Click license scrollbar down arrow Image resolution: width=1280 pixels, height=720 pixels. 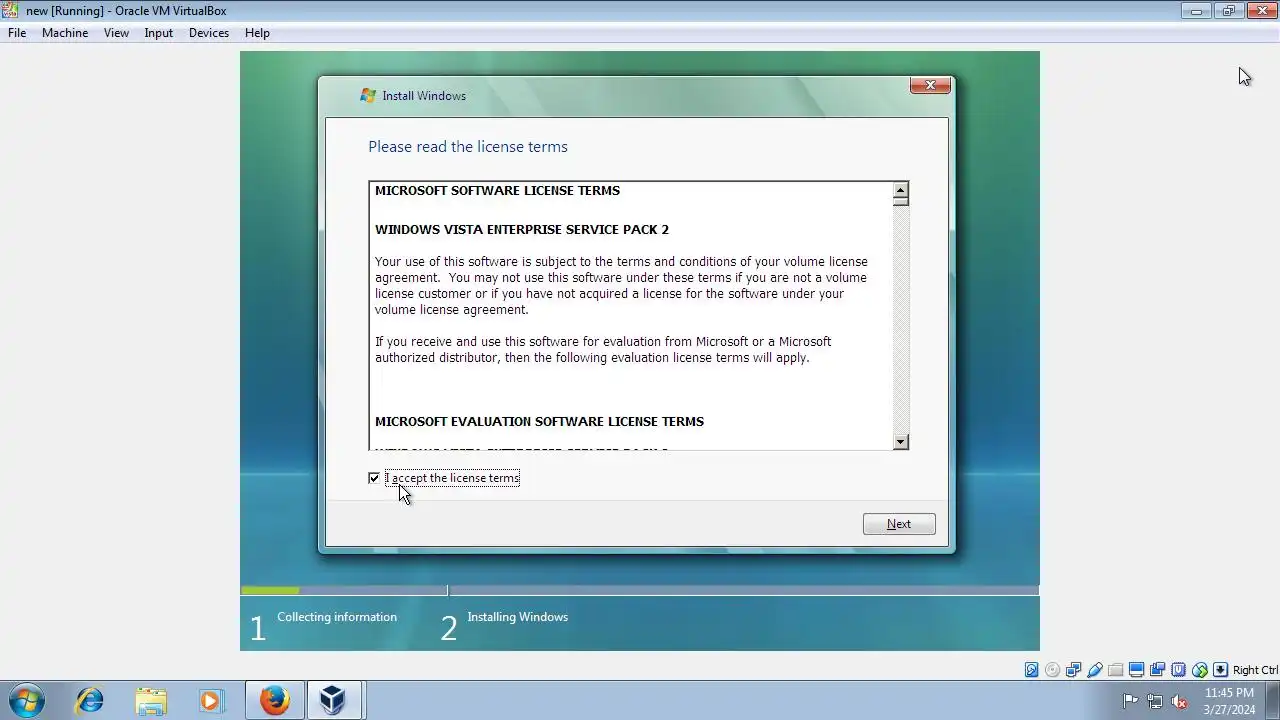tap(901, 442)
